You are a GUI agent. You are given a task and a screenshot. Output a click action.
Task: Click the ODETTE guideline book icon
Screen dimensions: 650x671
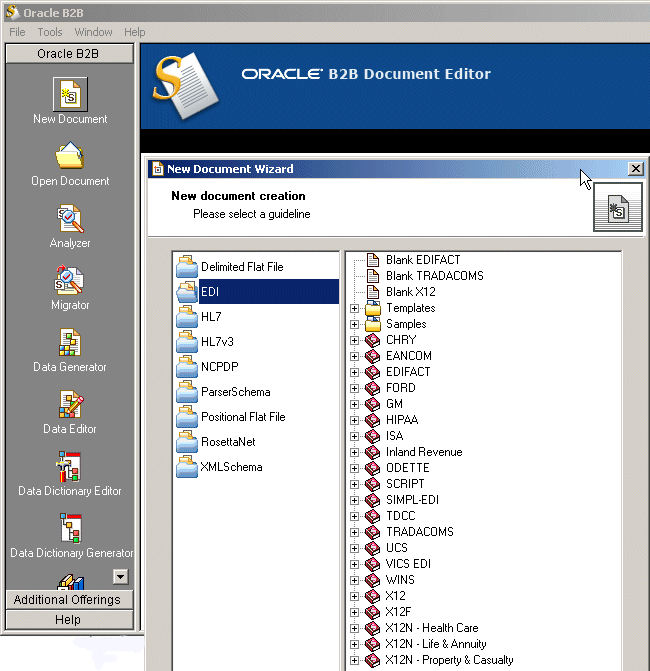pos(372,468)
